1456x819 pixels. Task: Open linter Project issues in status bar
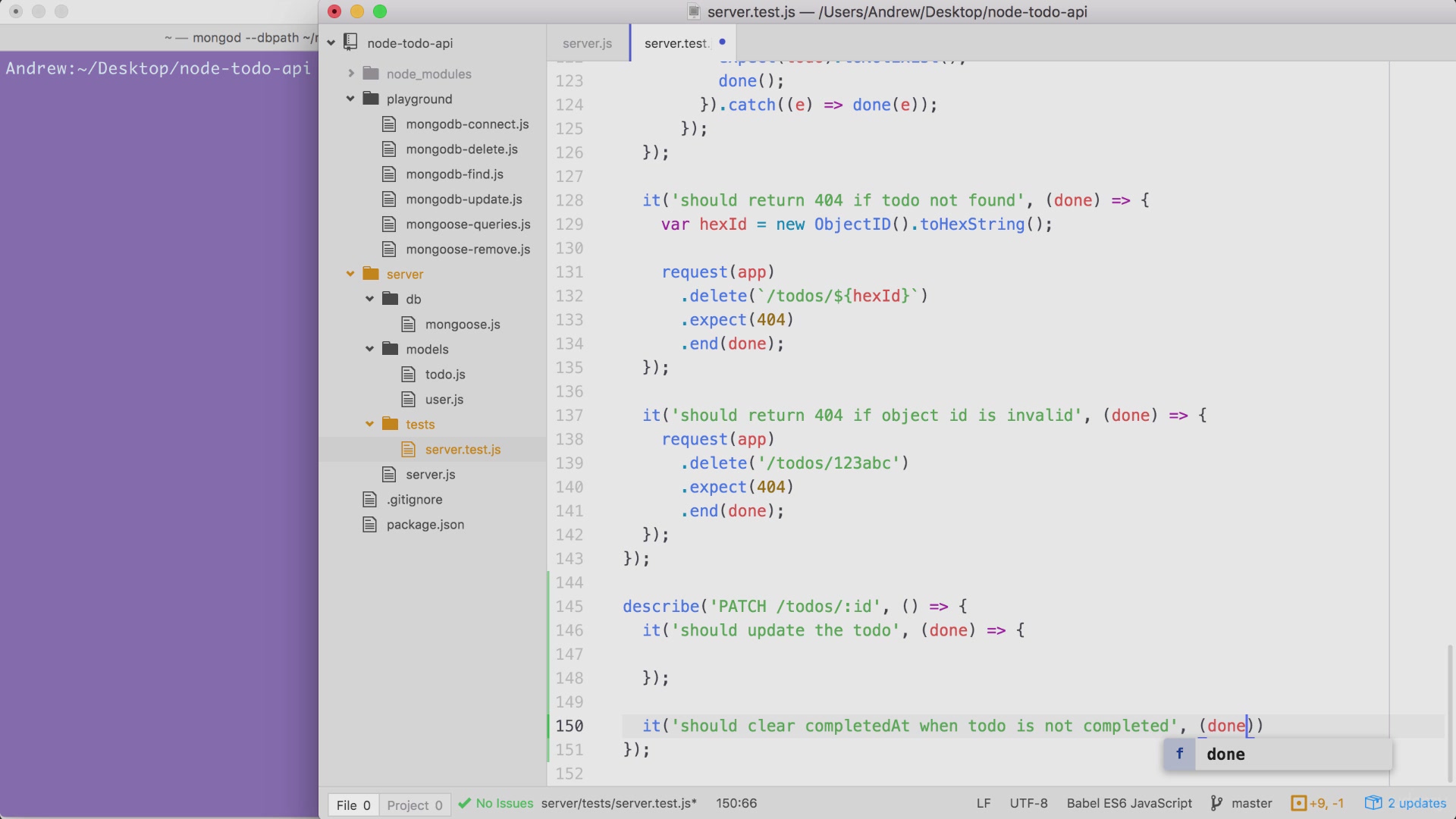(x=415, y=805)
